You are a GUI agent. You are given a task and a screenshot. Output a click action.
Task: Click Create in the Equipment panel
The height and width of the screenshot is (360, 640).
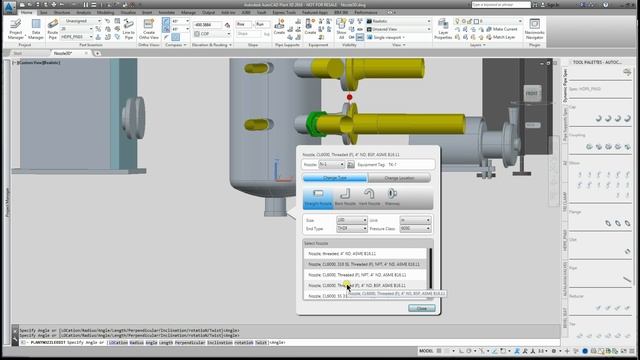click(x=310, y=27)
